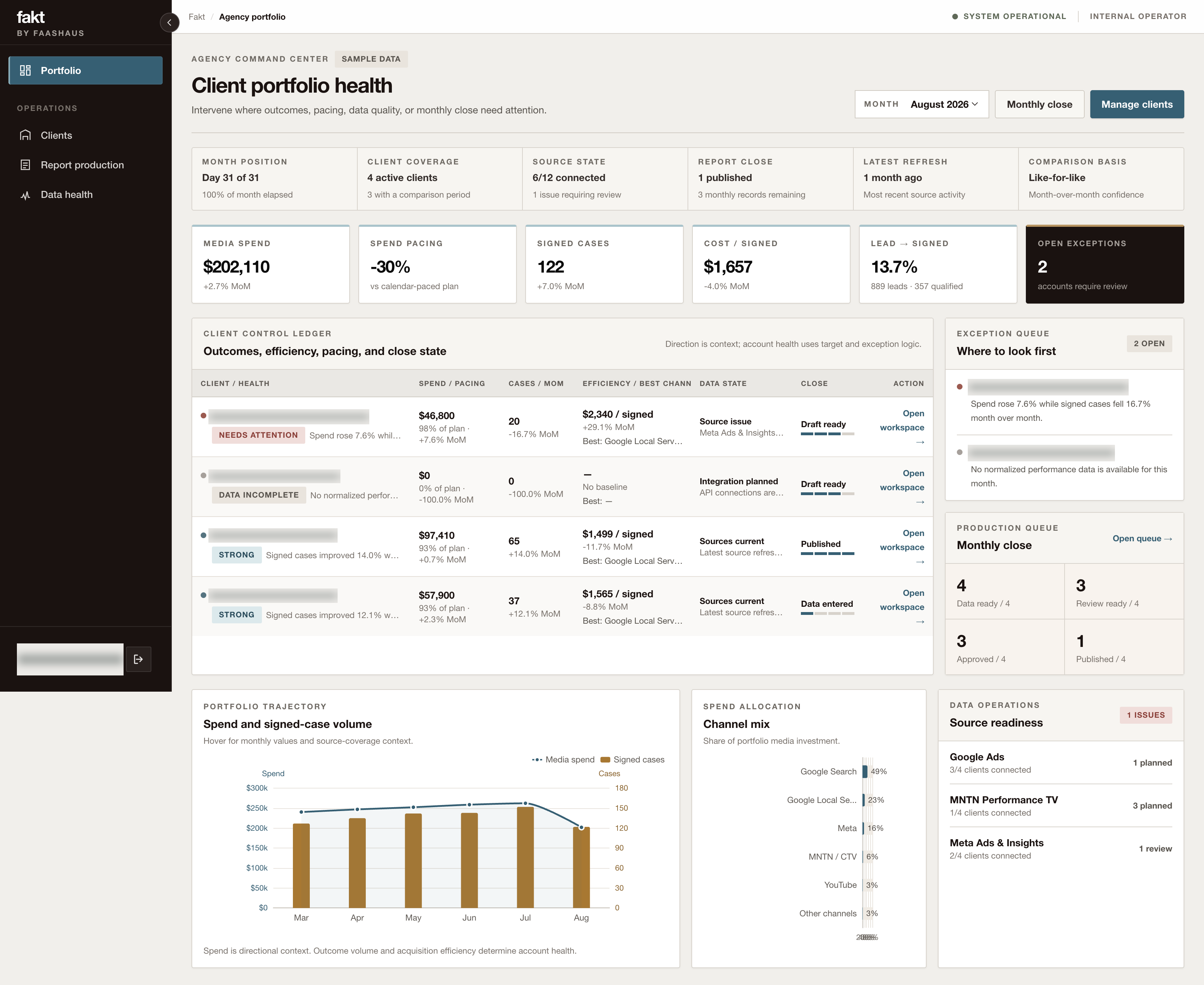Click the INTERNAL OPERATOR label
The width and height of the screenshot is (1204, 985).
[1138, 17]
